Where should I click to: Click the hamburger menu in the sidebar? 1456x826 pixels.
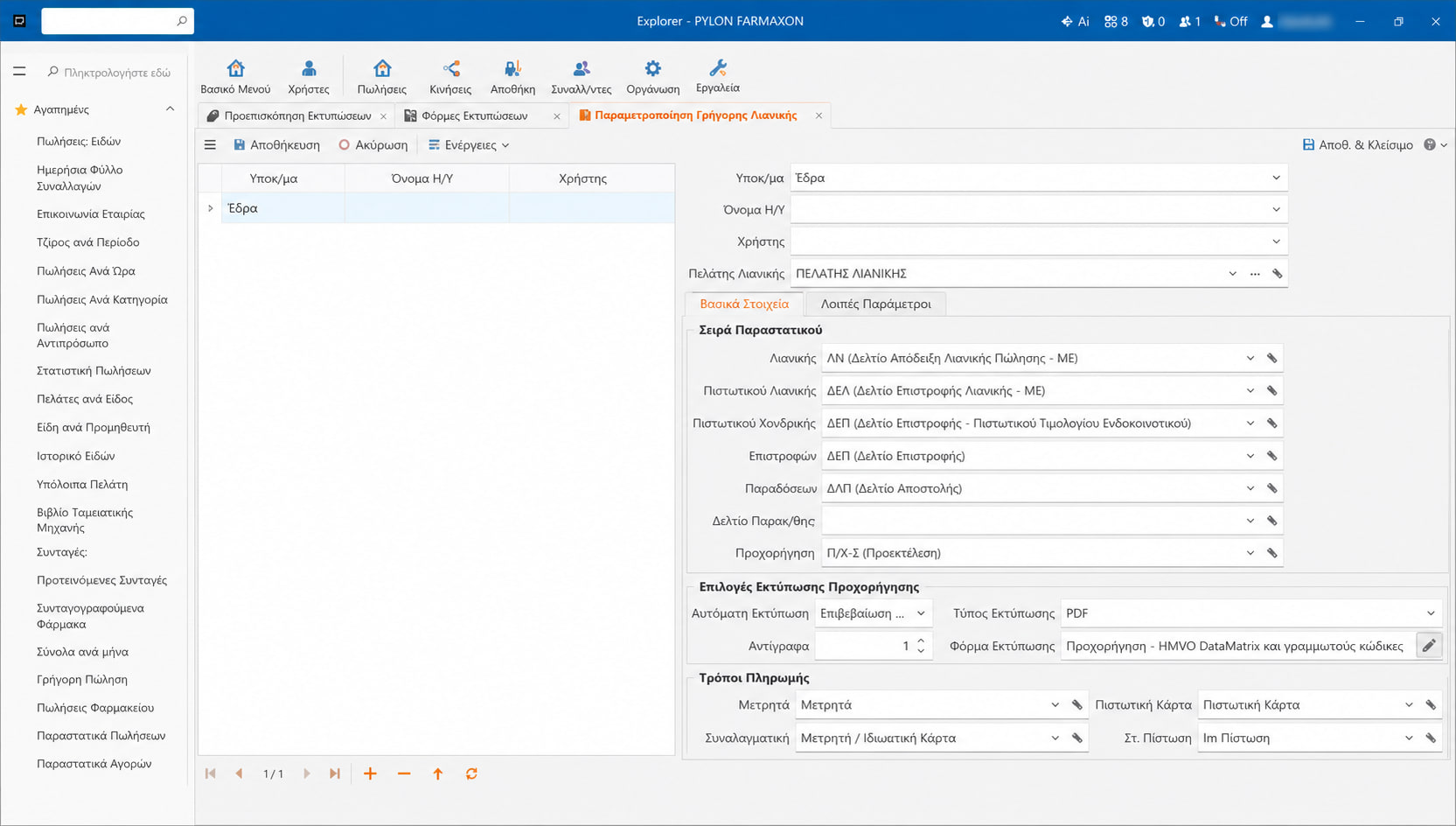[x=19, y=72]
